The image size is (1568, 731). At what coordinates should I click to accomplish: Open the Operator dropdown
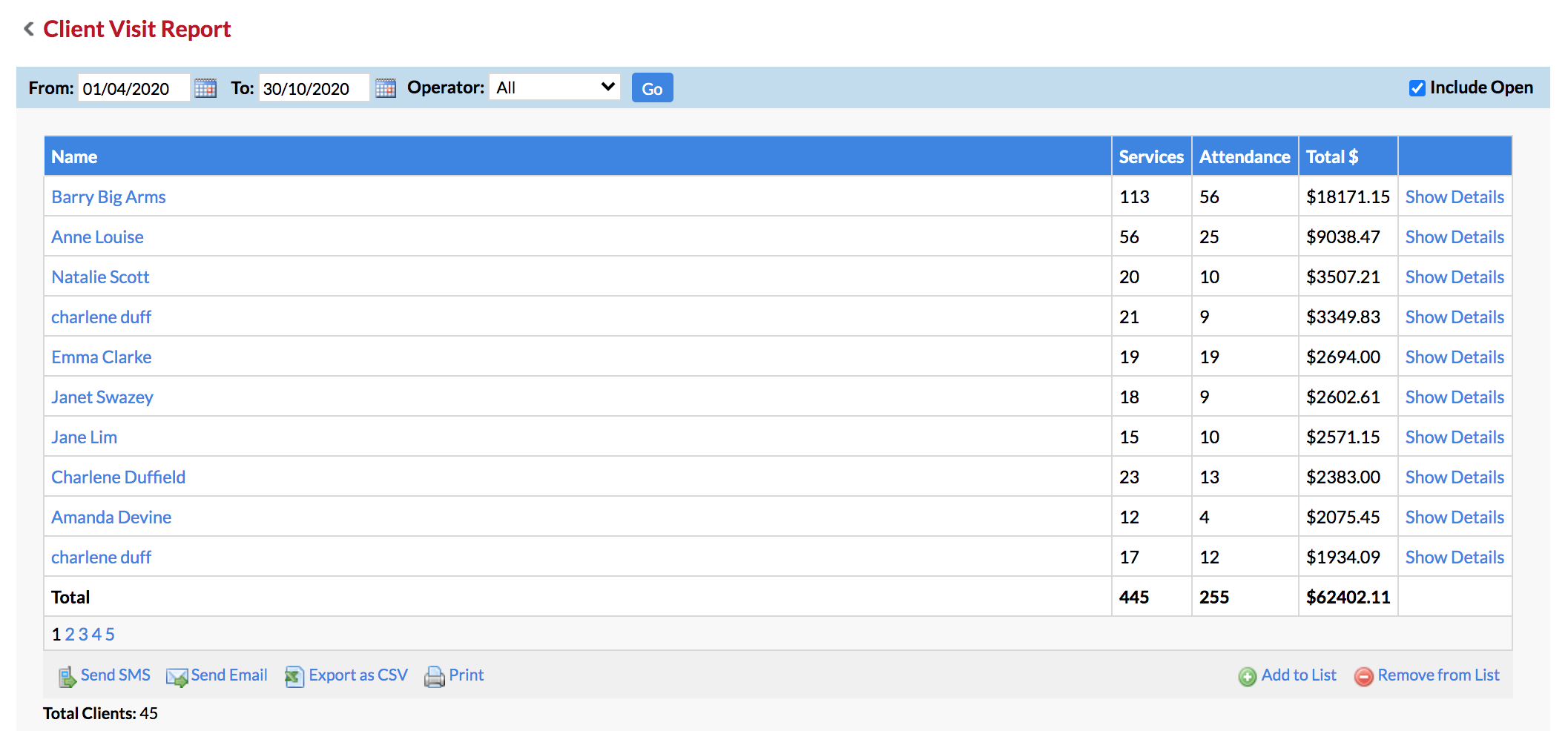pyautogui.click(x=555, y=87)
